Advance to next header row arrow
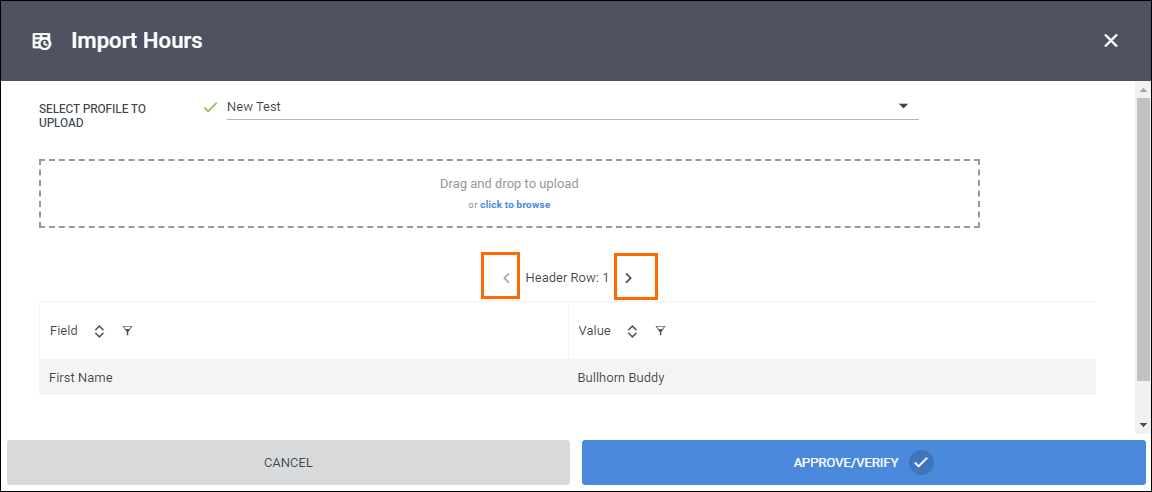The image size is (1152, 492). point(628,278)
